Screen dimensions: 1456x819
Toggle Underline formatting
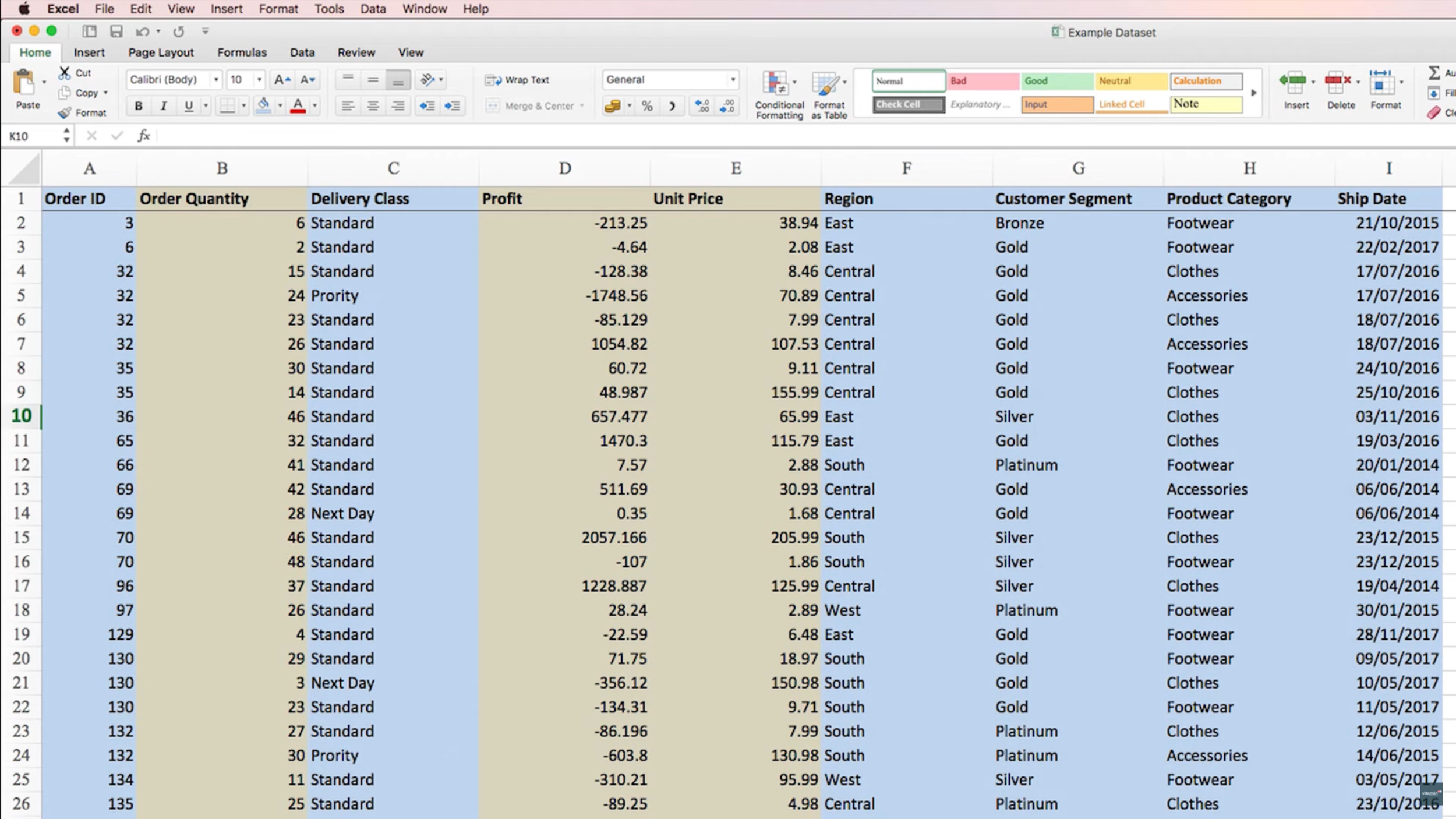click(188, 105)
